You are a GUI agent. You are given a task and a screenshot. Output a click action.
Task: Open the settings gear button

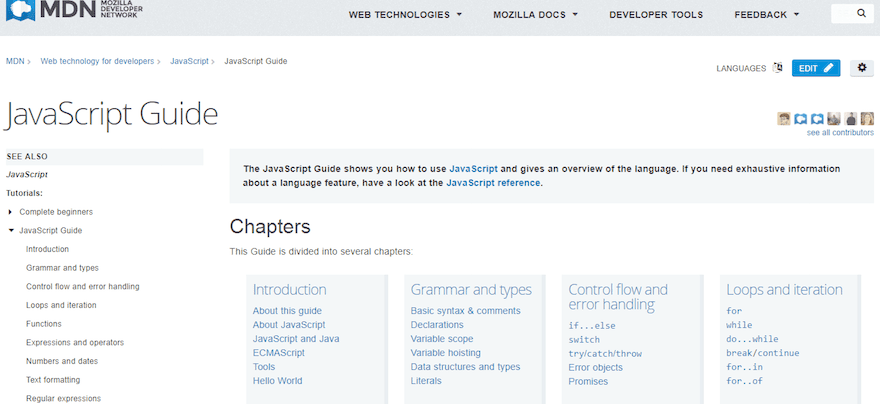[862, 68]
